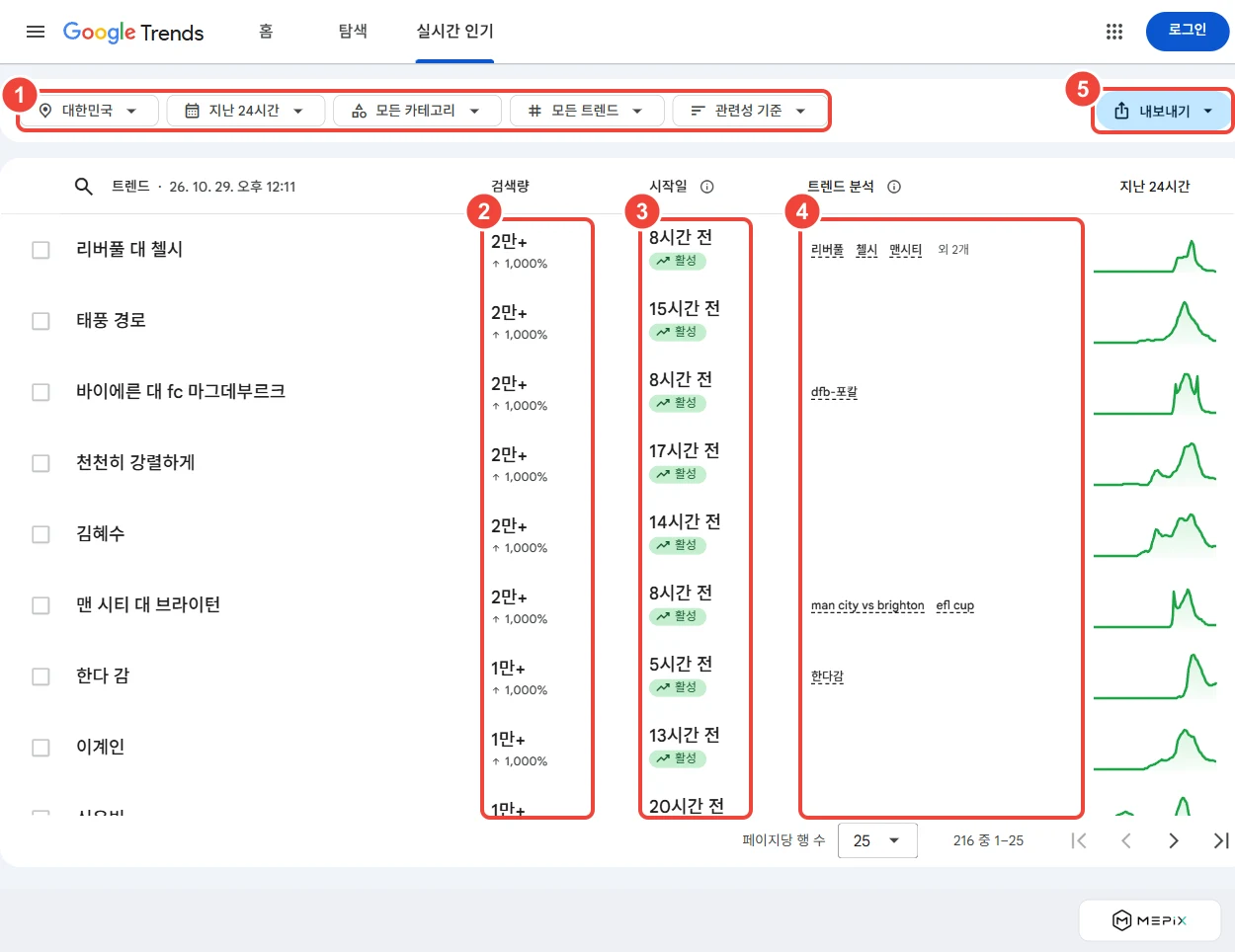Open the trend 이계인

100,747
